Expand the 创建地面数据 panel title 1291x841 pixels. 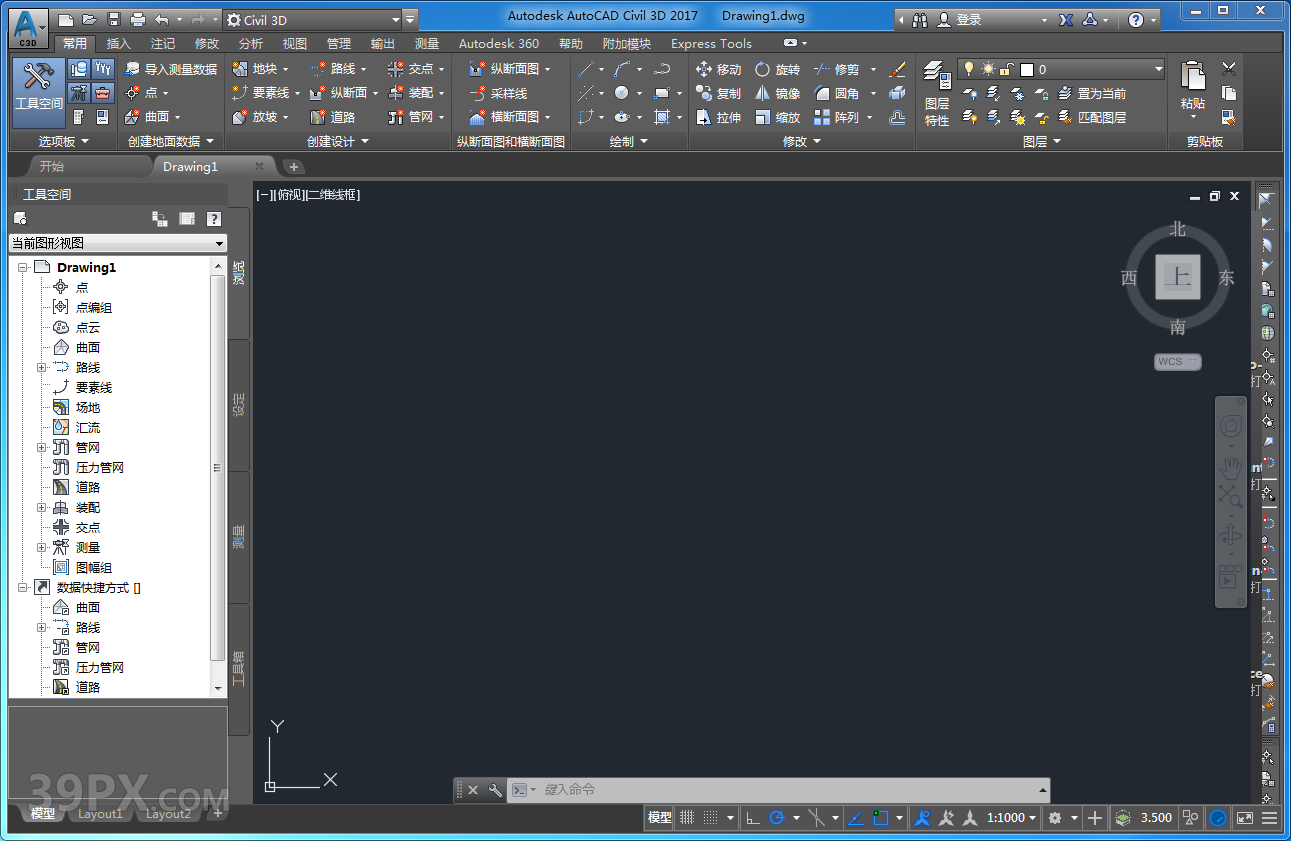tap(171, 142)
